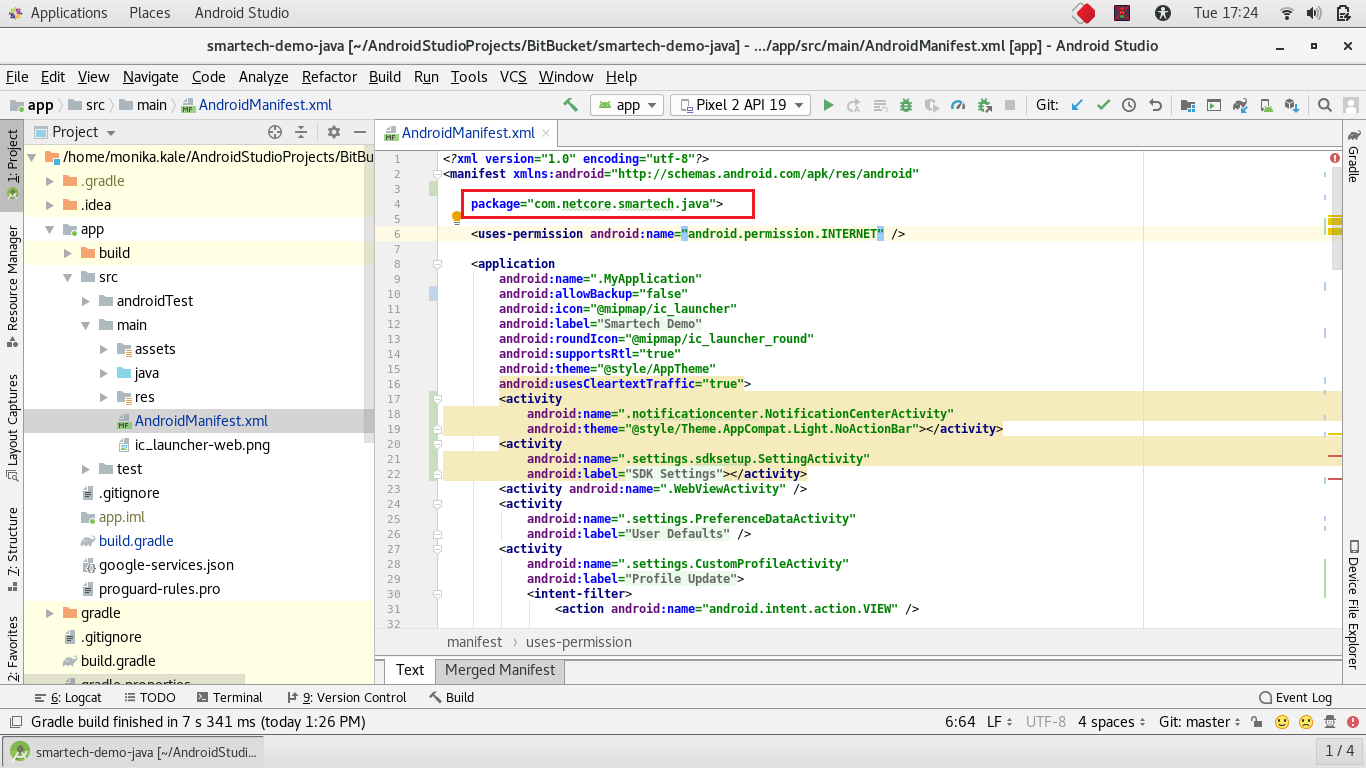1366x768 pixels.
Task: Click the red error indicator at editor top-right
Action: click(x=1335, y=158)
